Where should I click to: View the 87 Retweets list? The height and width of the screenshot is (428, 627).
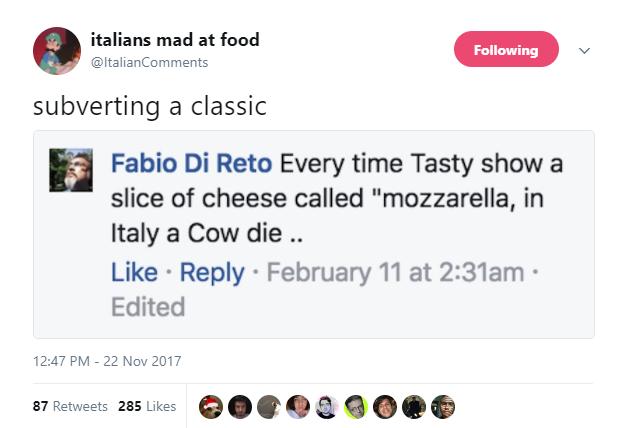tap(70, 406)
